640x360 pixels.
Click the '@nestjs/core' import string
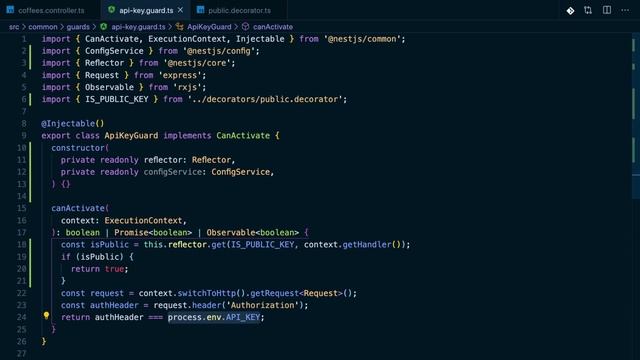[197, 63]
